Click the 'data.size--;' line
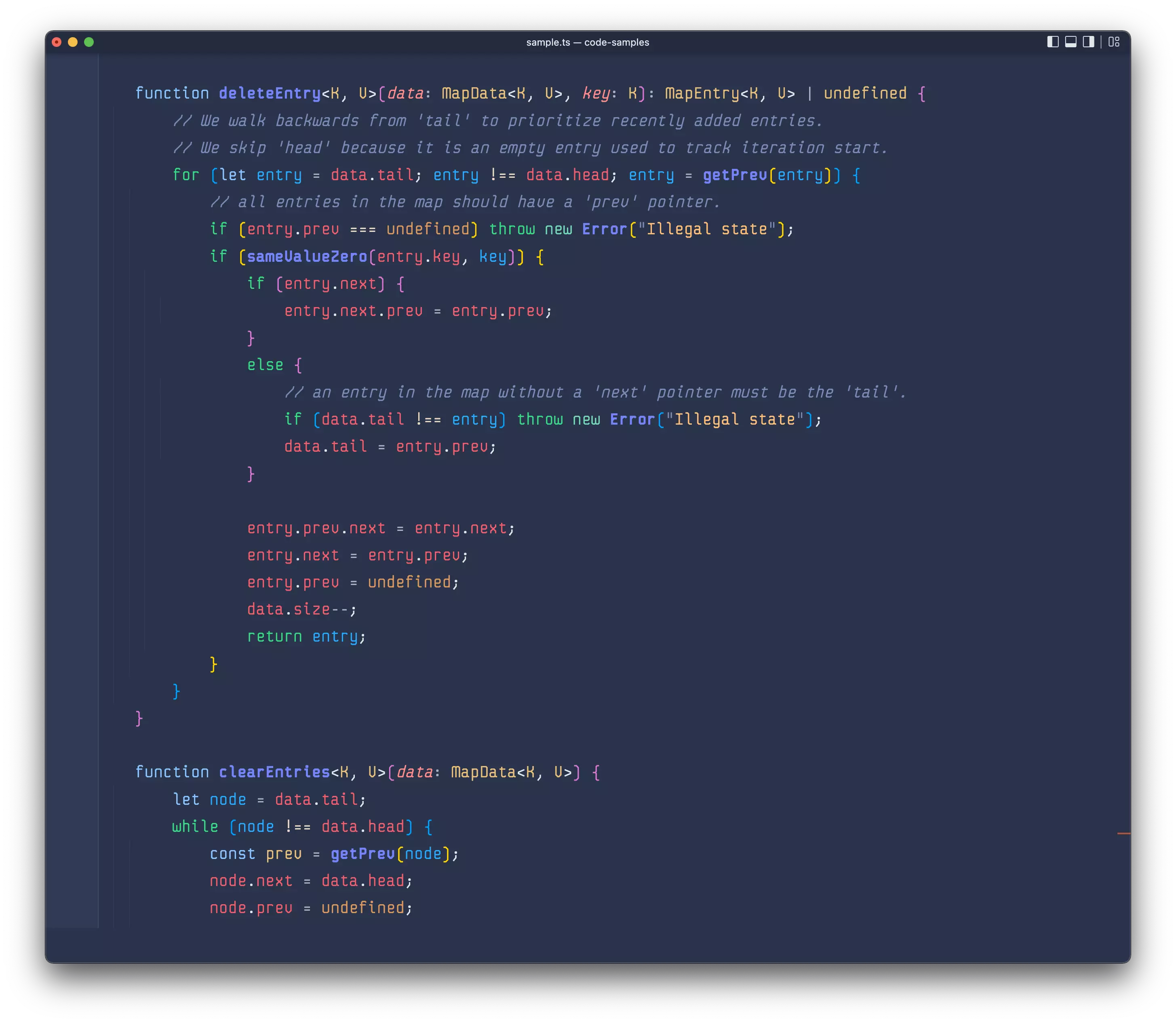This screenshot has width=1176, height=1023. [x=301, y=609]
